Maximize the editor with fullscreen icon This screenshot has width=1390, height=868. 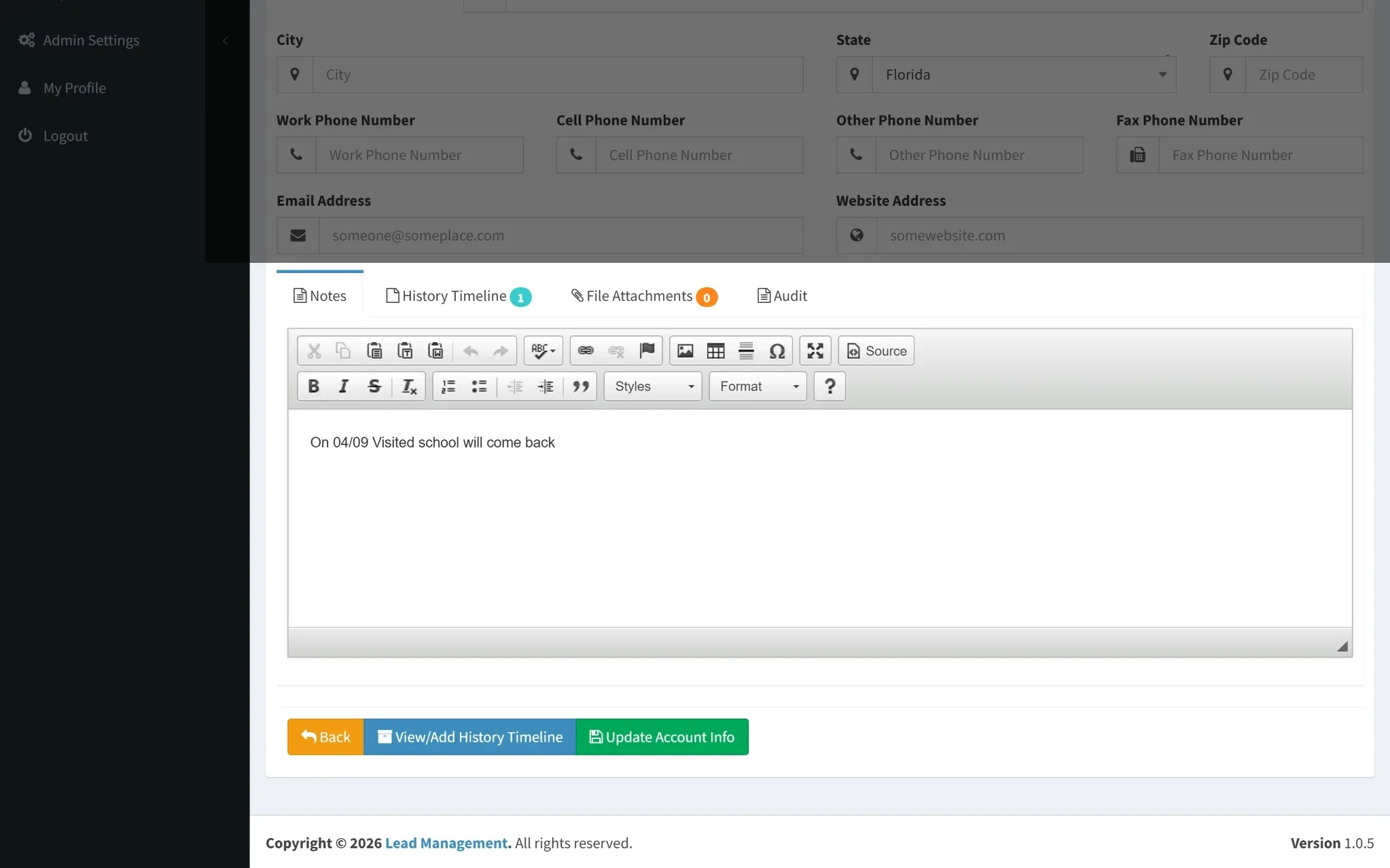[815, 351]
